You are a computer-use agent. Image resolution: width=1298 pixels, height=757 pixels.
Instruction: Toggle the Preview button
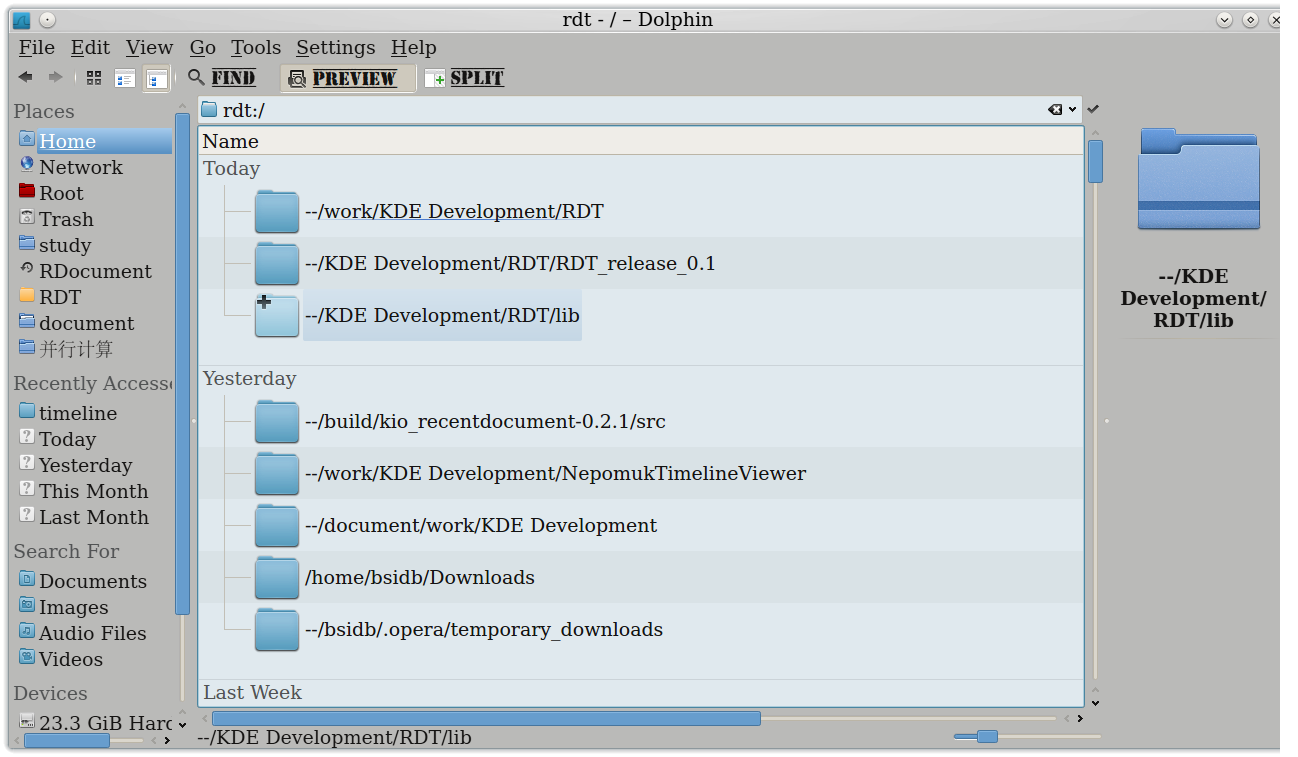click(347, 78)
